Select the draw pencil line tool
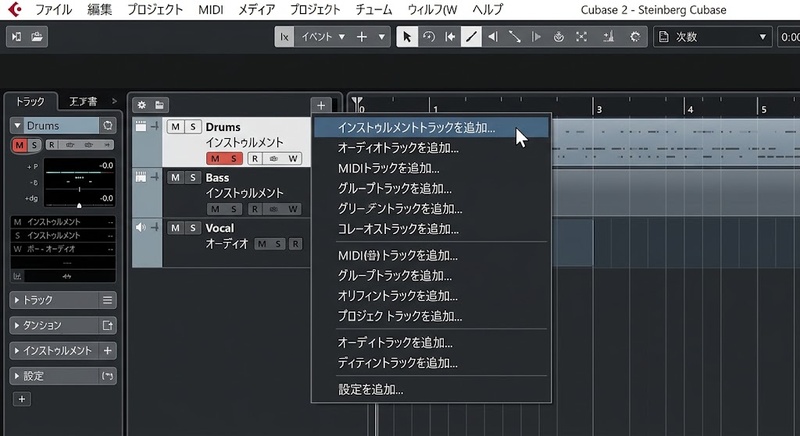Image resolution: width=800 pixels, height=436 pixels. point(471,37)
